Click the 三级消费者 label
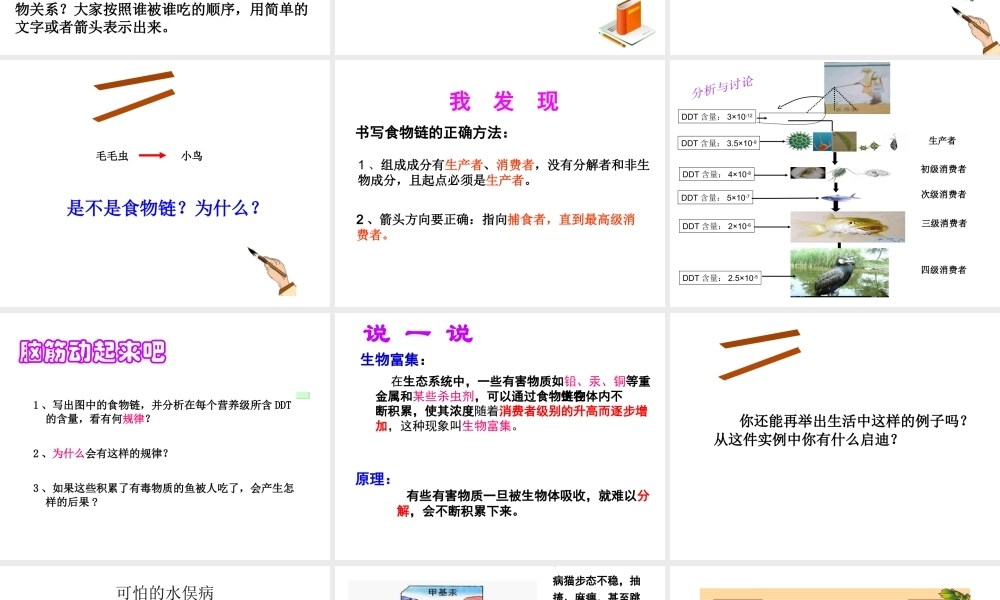Image resolution: width=1000 pixels, height=600 pixels. point(944,223)
